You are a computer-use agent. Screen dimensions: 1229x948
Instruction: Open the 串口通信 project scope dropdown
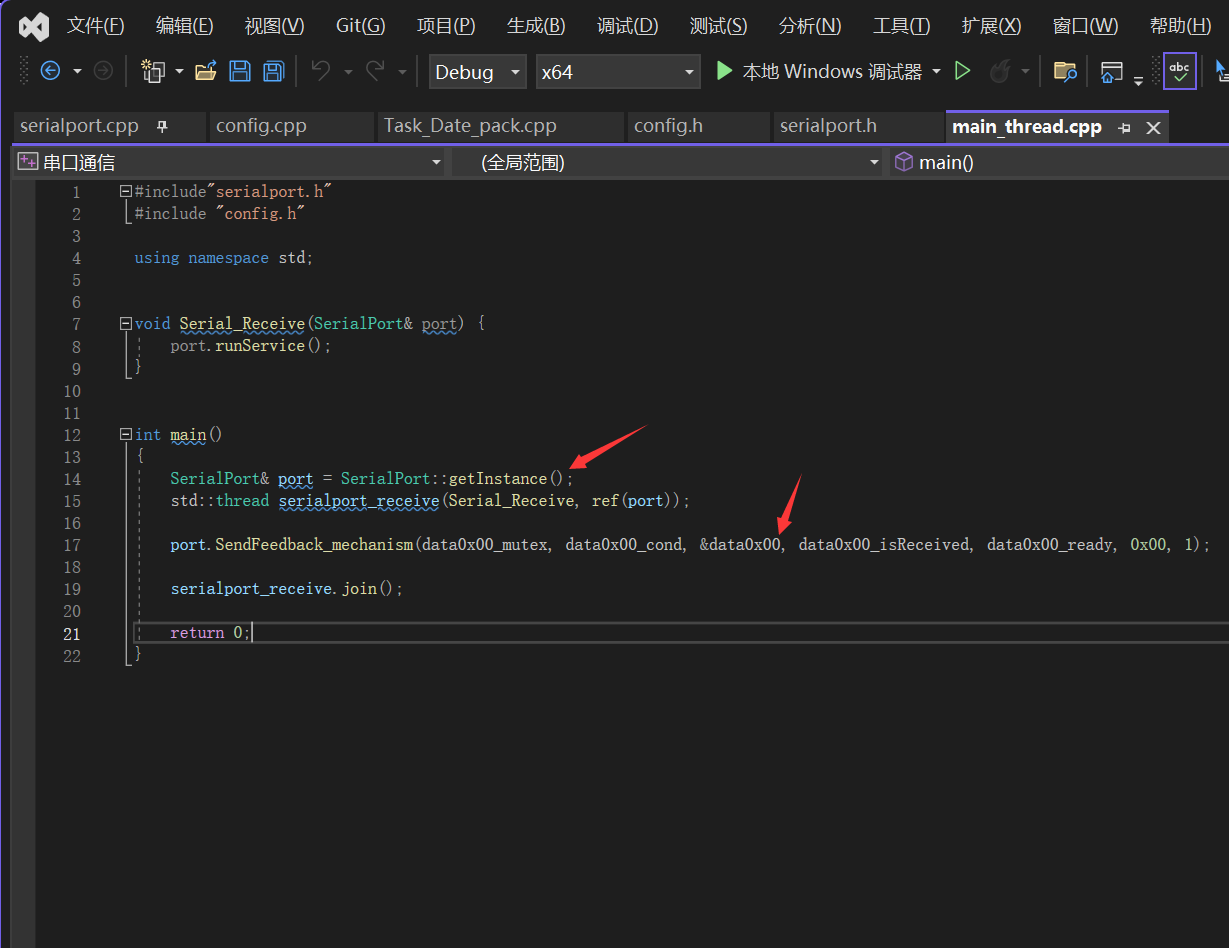230,162
